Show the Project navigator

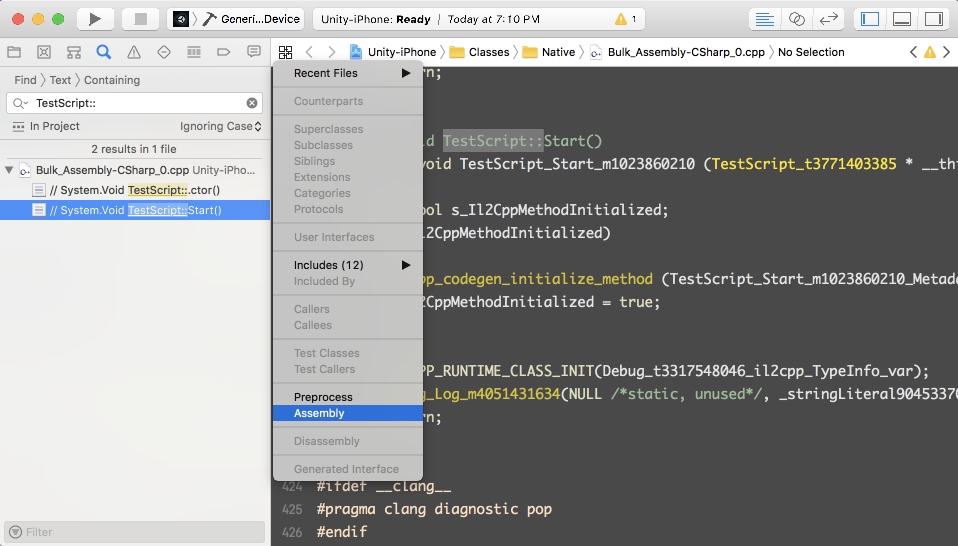coord(14,52)
